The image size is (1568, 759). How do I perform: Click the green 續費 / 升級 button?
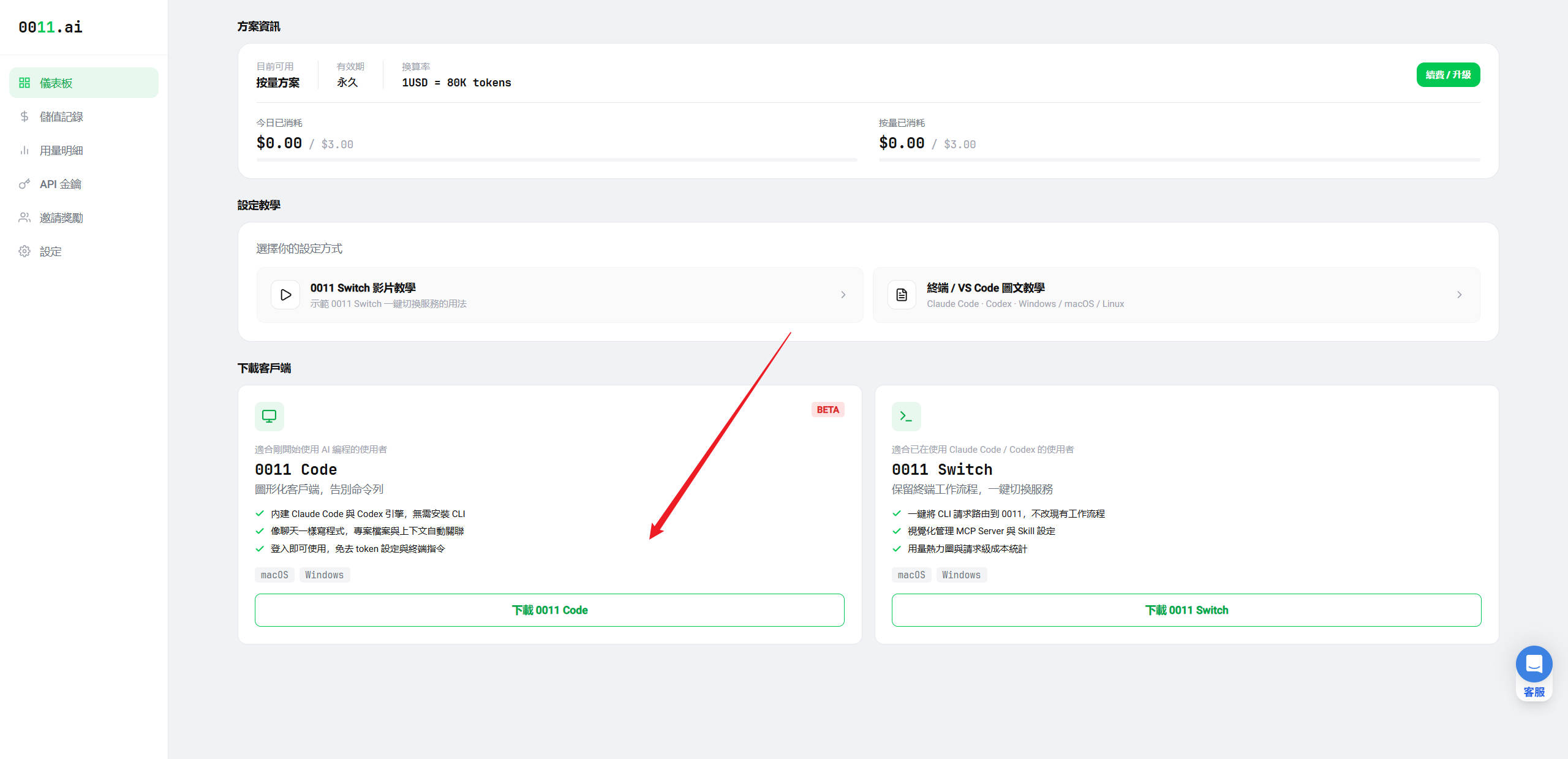click(x=1448, y=75)
